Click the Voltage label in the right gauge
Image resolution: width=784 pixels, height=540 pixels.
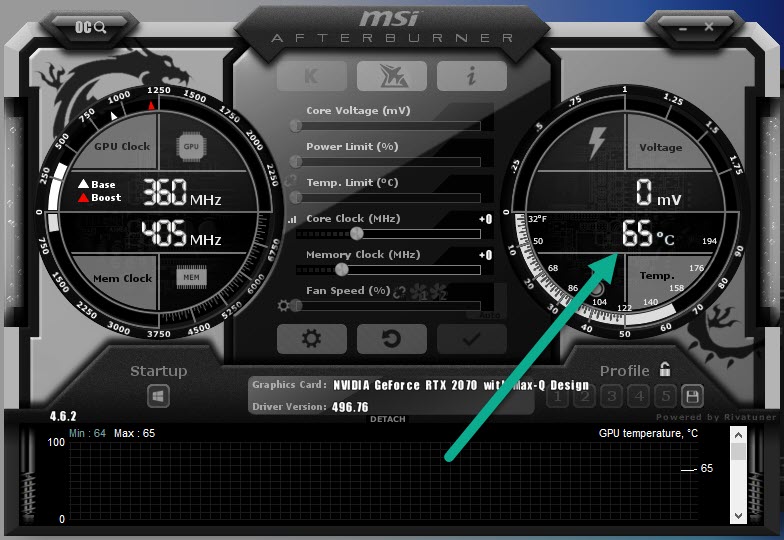660,148
